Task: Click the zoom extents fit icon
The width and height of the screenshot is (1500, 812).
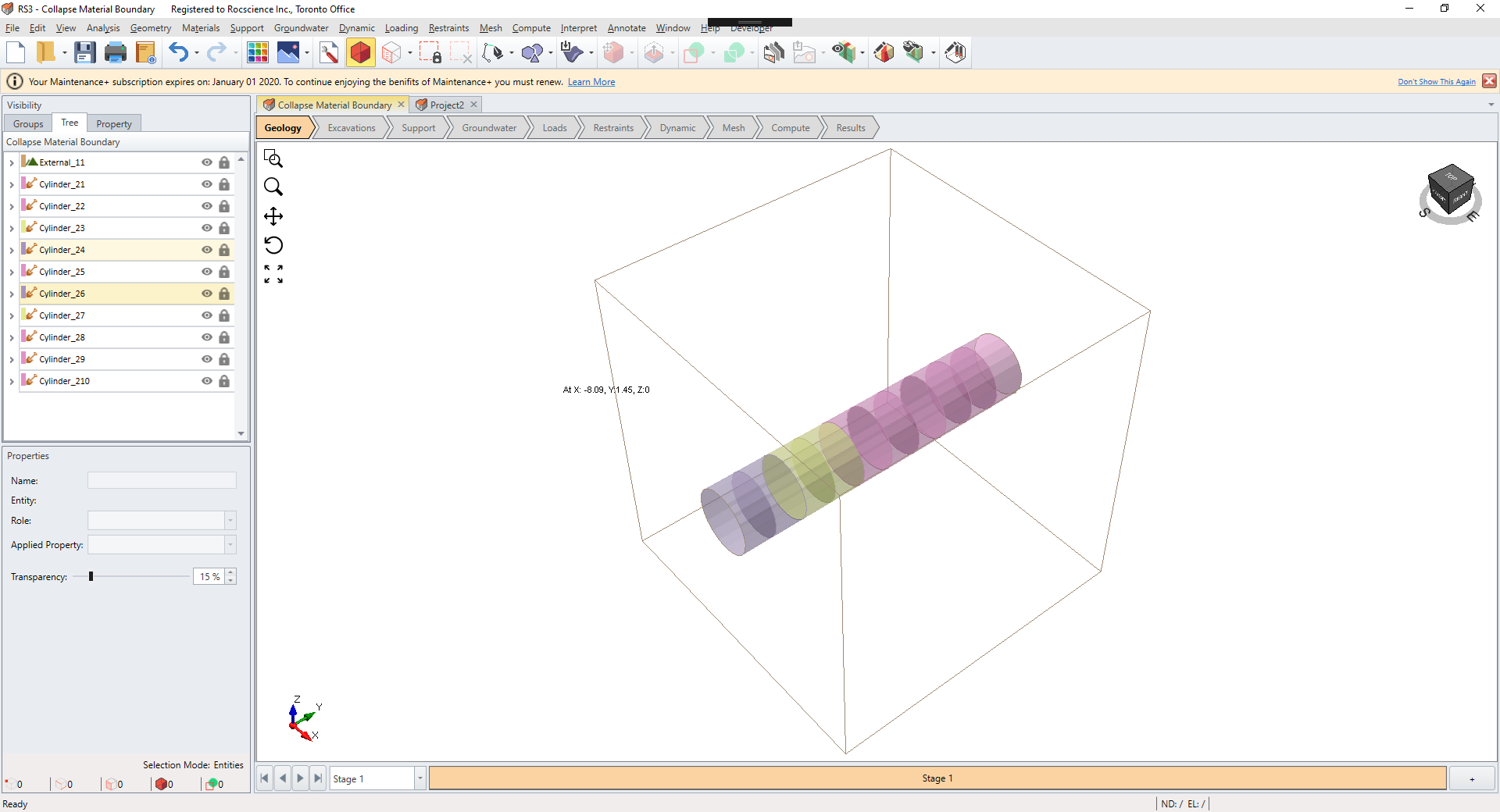Action: pos(273,274)
